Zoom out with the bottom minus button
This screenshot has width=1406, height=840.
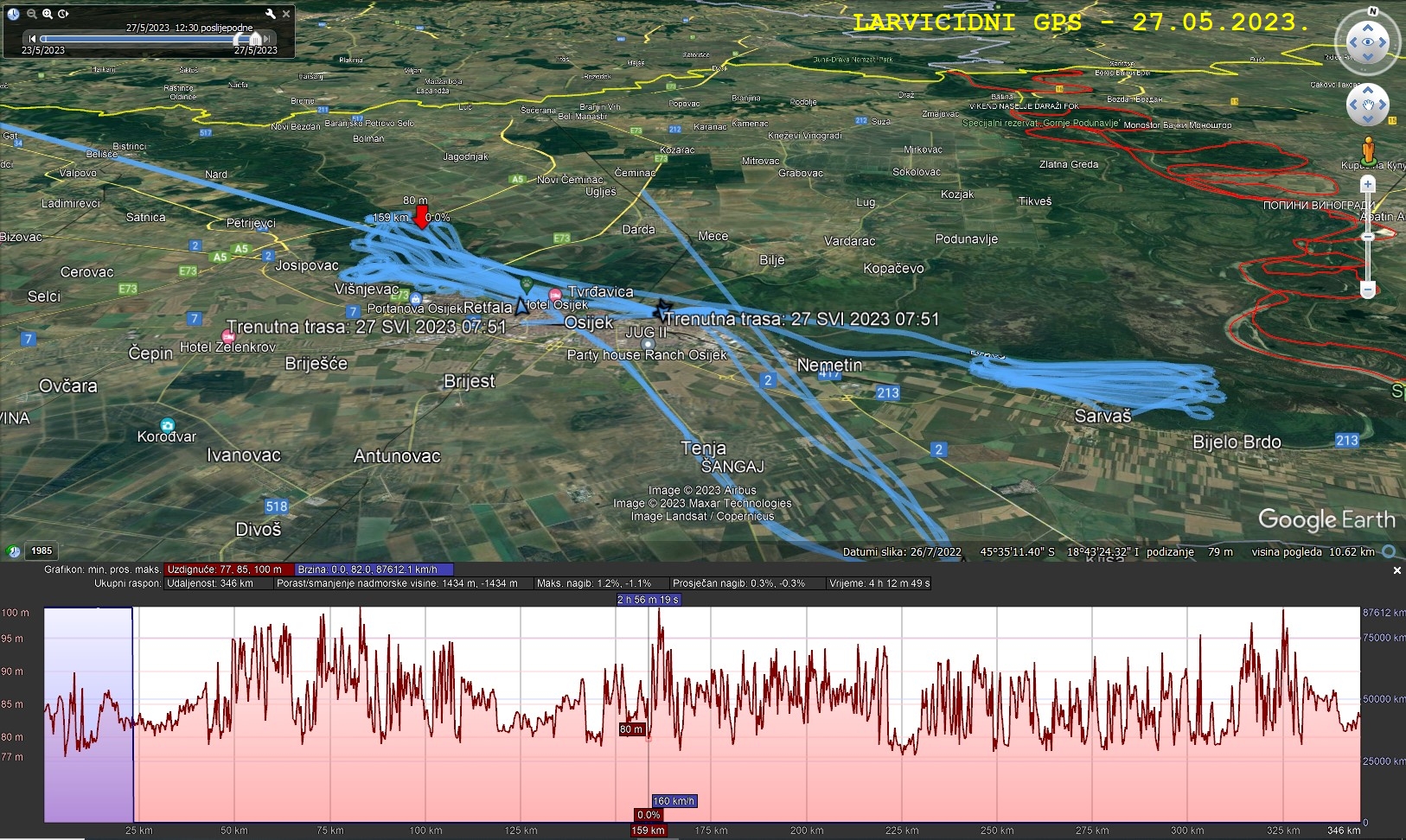coord(1367,289)
